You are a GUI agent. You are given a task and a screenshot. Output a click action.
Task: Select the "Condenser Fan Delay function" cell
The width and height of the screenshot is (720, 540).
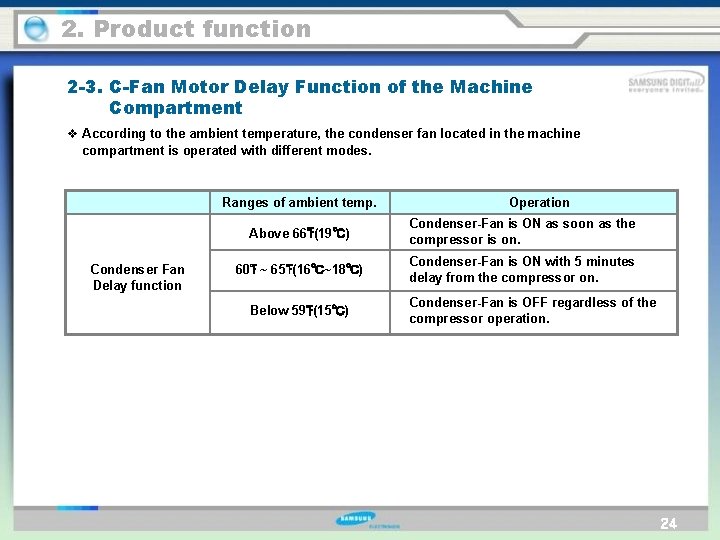pos(138,274)
